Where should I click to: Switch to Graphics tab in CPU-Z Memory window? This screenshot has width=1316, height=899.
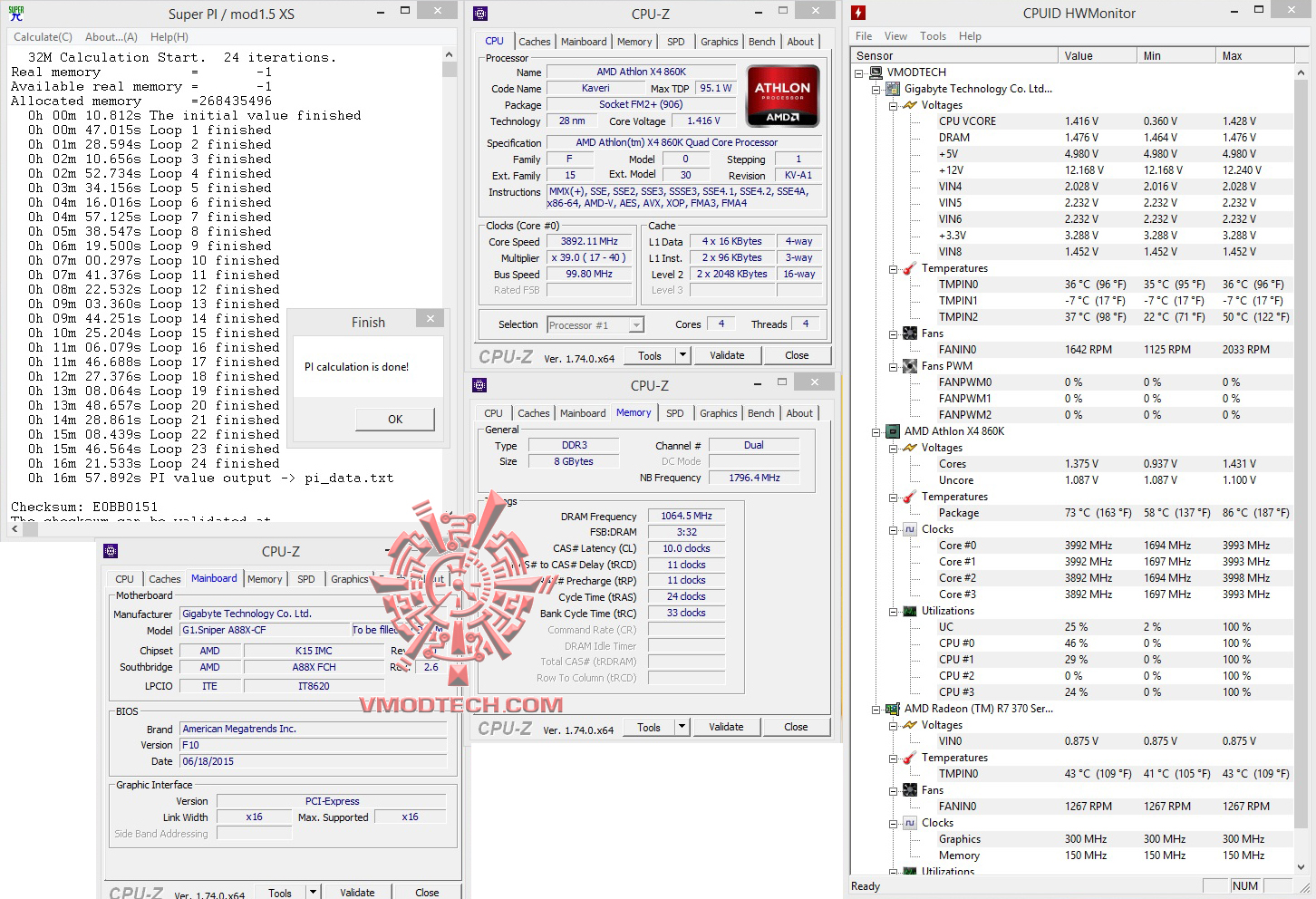click(x=719, y=413)
